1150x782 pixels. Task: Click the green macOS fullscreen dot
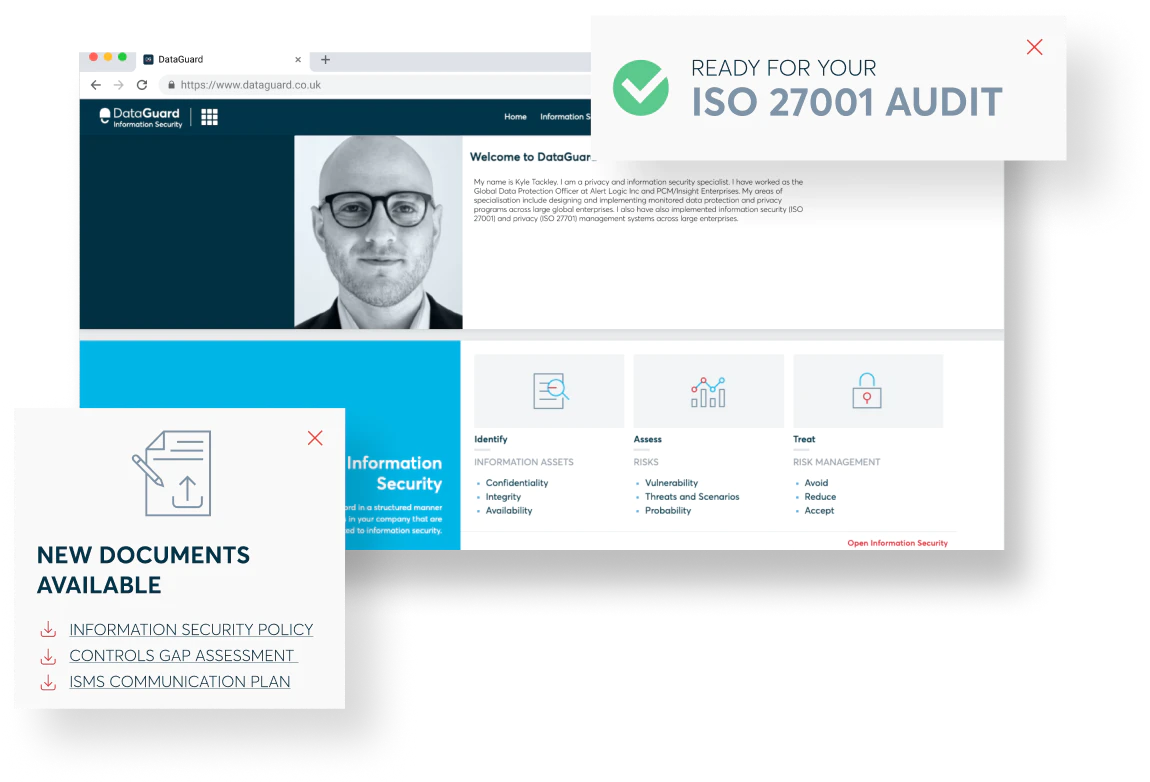122,56
